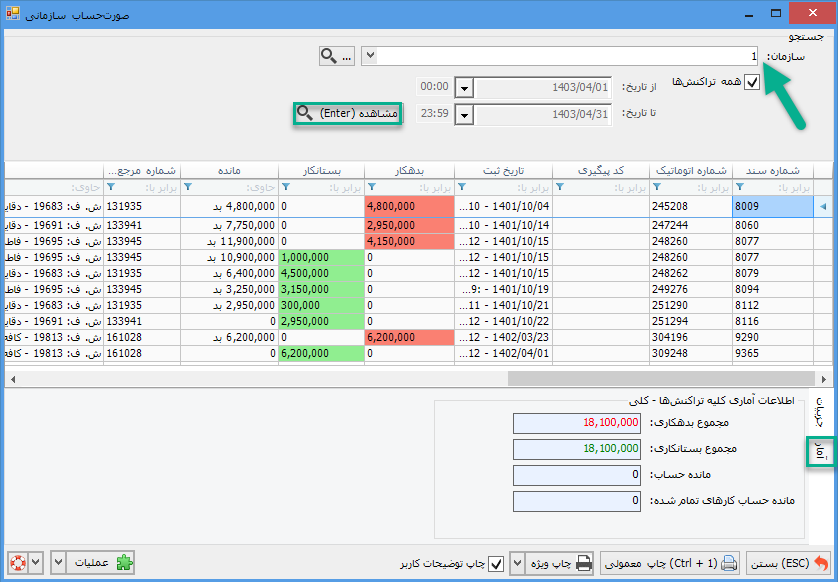This screenshot has width=838, height=582.
Task: Click the مانده حساب value field
Action: 577,475
